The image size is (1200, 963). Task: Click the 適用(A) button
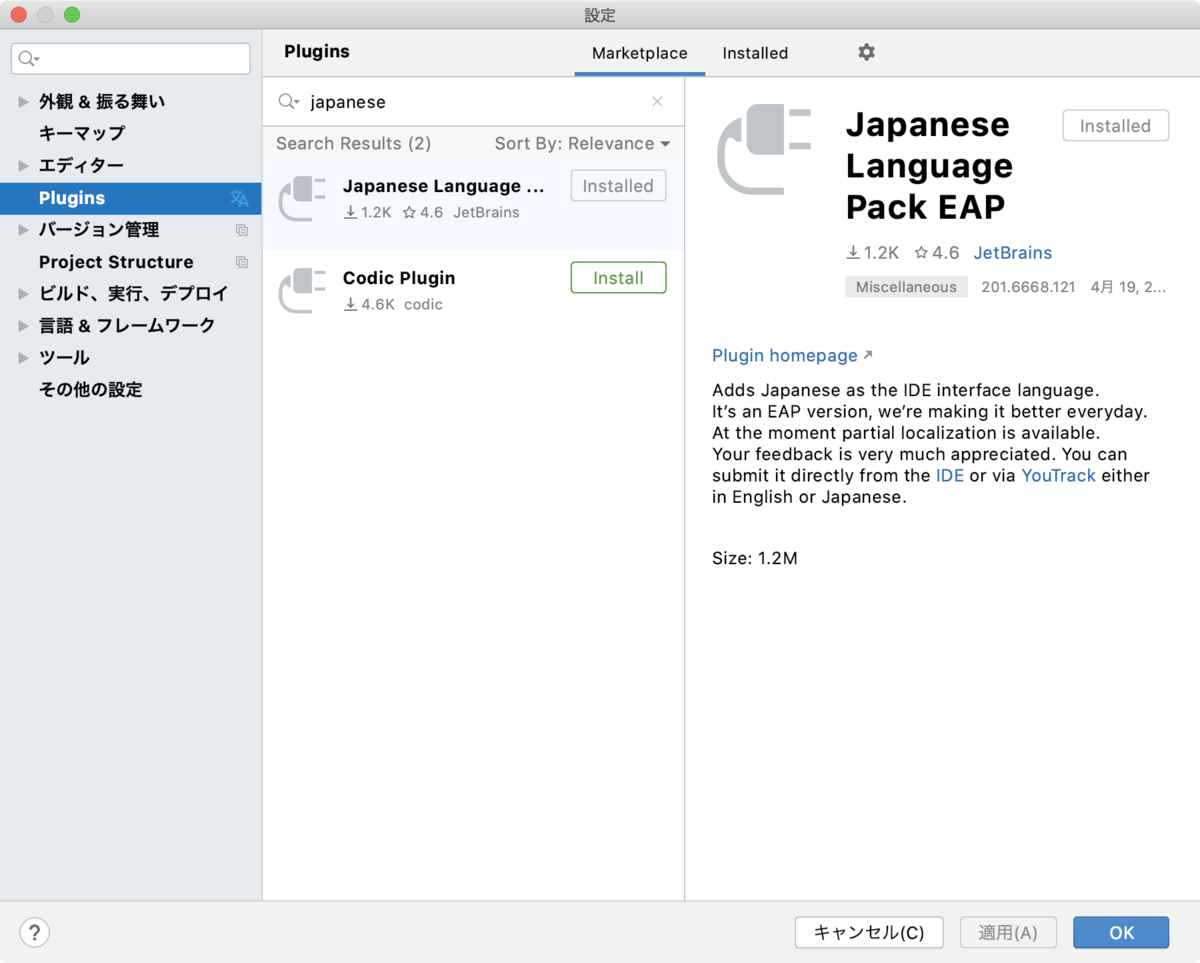click(1008, 932)
